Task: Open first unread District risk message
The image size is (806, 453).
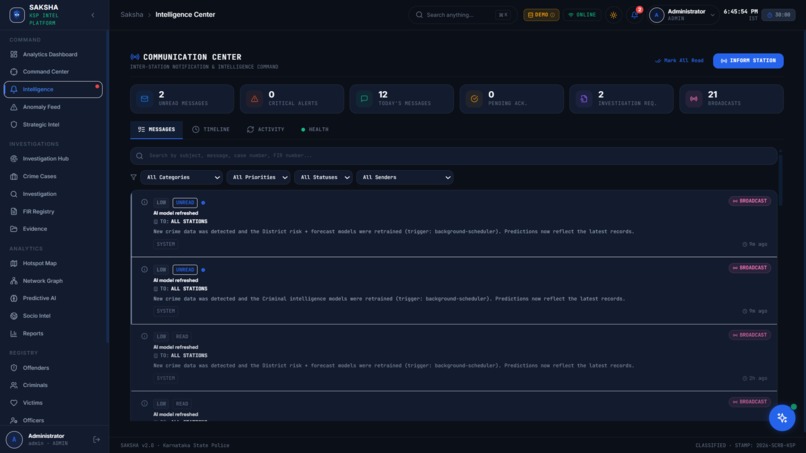Action: point(454,223)
